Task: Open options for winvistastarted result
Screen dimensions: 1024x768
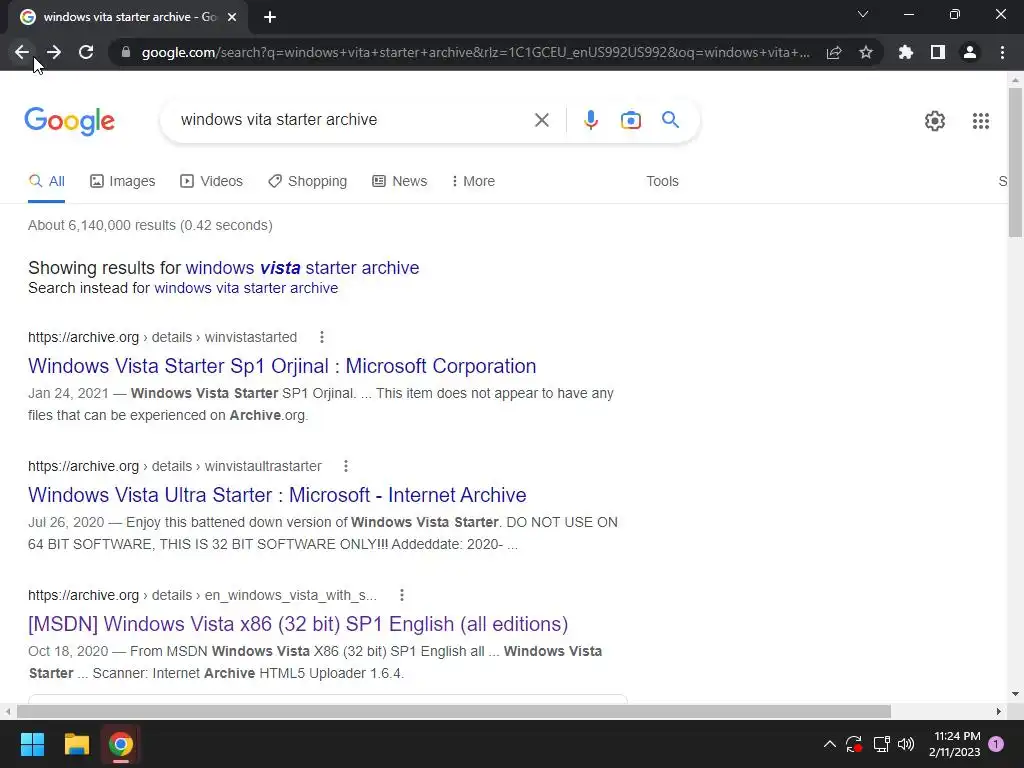Action: point(321,337)
